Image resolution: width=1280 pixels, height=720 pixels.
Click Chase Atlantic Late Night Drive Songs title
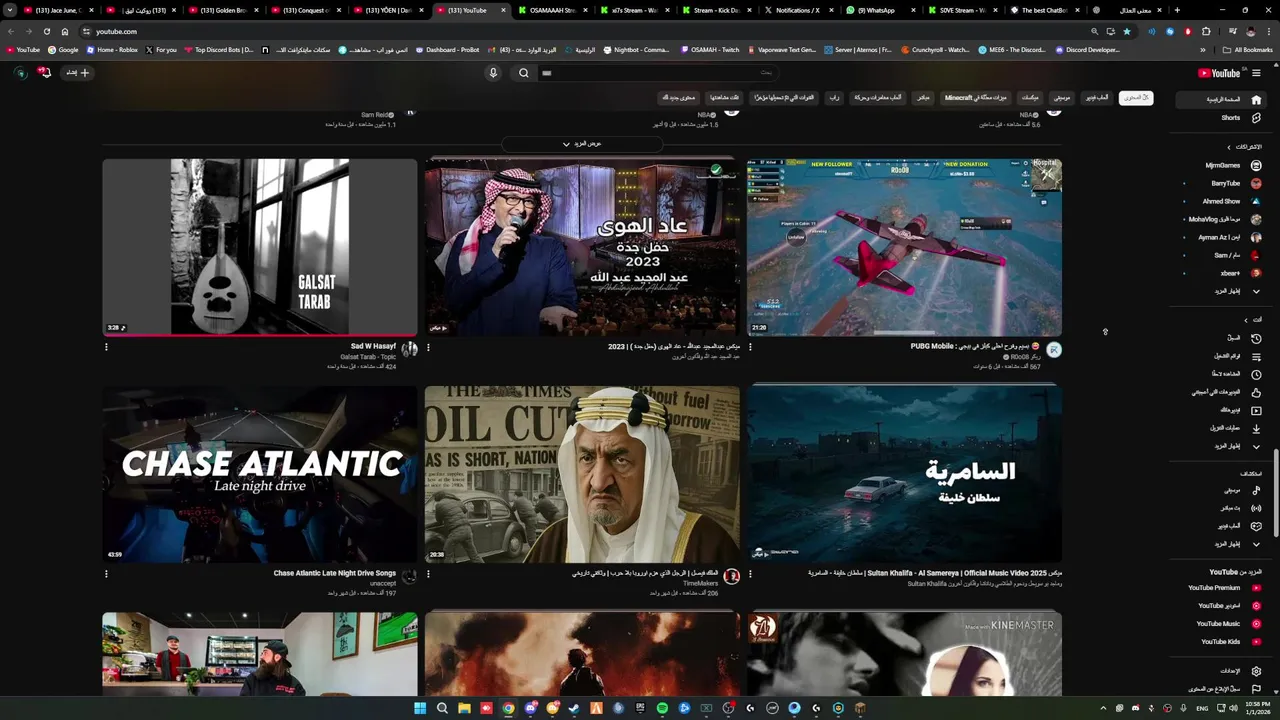pos(334,573)
